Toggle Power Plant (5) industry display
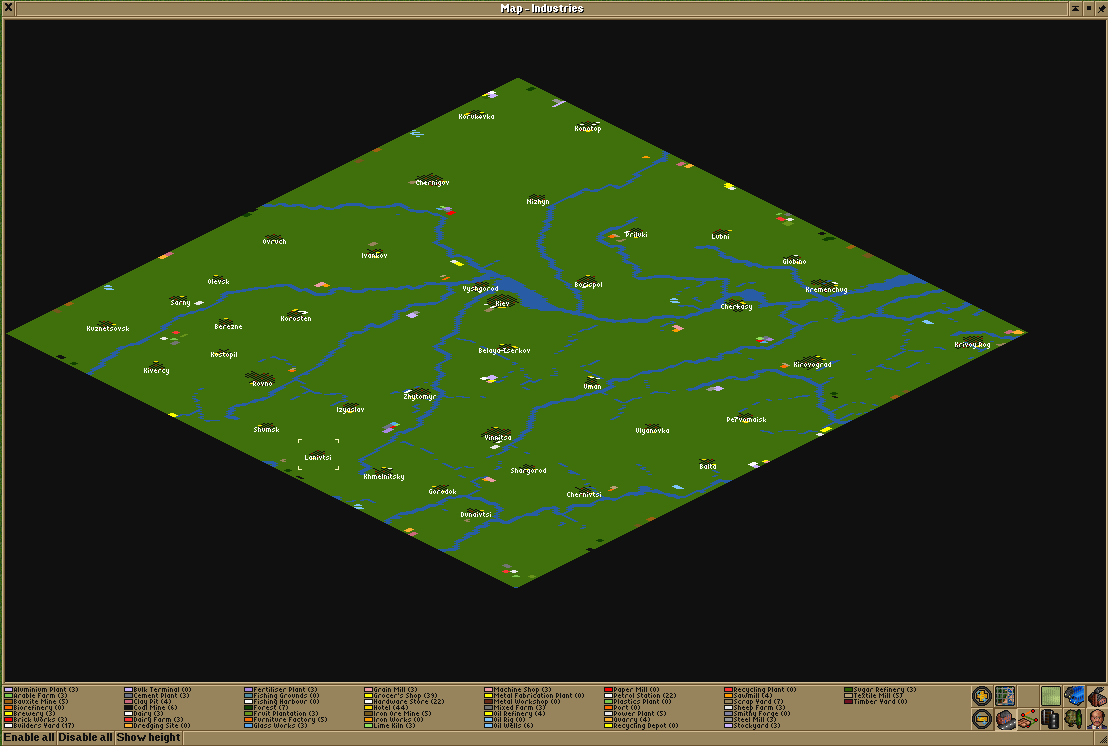1108x746 pixels. click(x=635, y=714)
